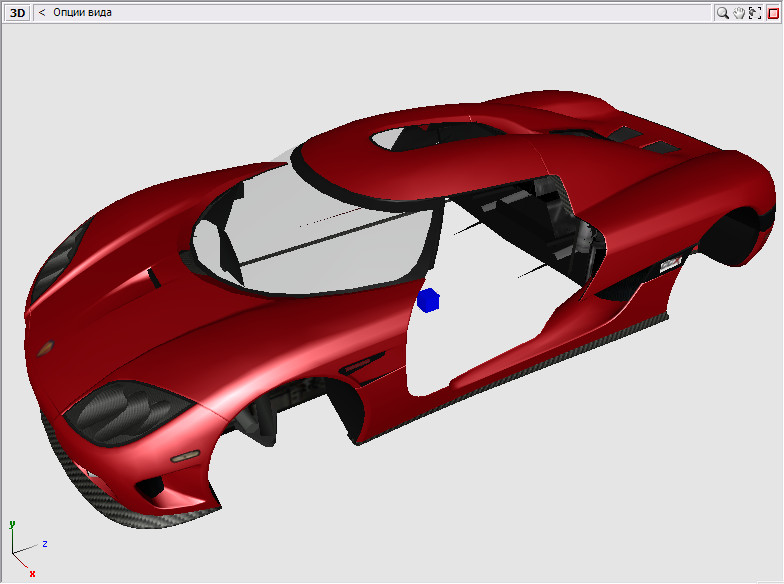This screenshot has width=784, height=584.
Task: Activate the hand pan tool
Action: (x=739, y=13)
